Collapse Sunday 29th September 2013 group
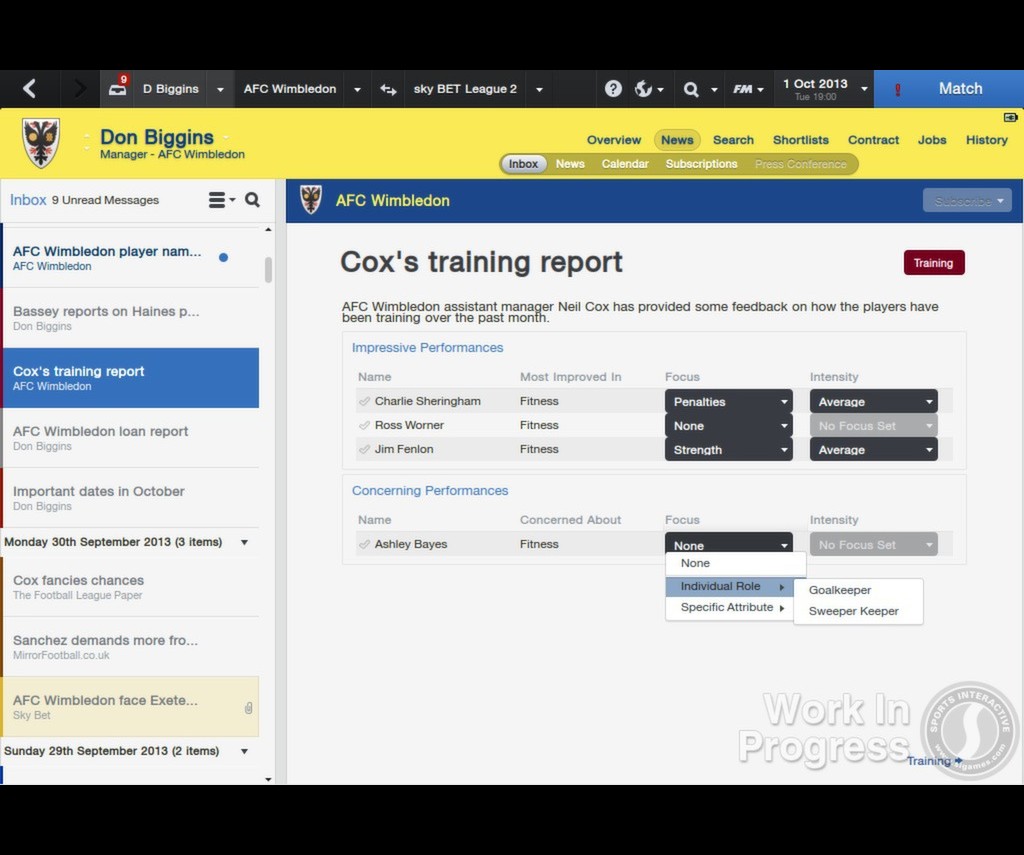This screenshot has width=1024, height=855. pos(244,751)
